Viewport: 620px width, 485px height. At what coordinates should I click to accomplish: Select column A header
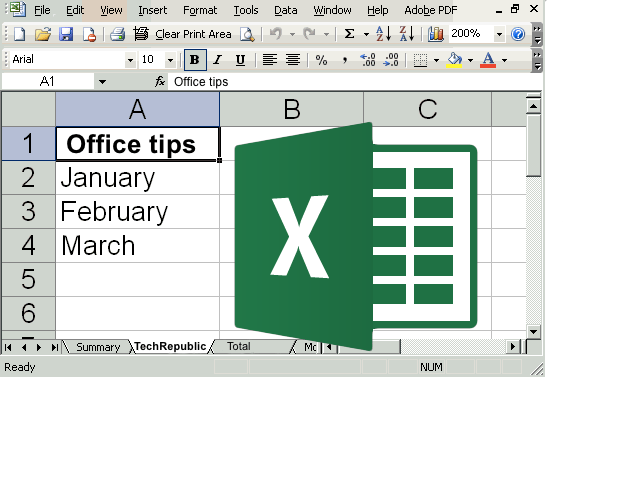138,109
